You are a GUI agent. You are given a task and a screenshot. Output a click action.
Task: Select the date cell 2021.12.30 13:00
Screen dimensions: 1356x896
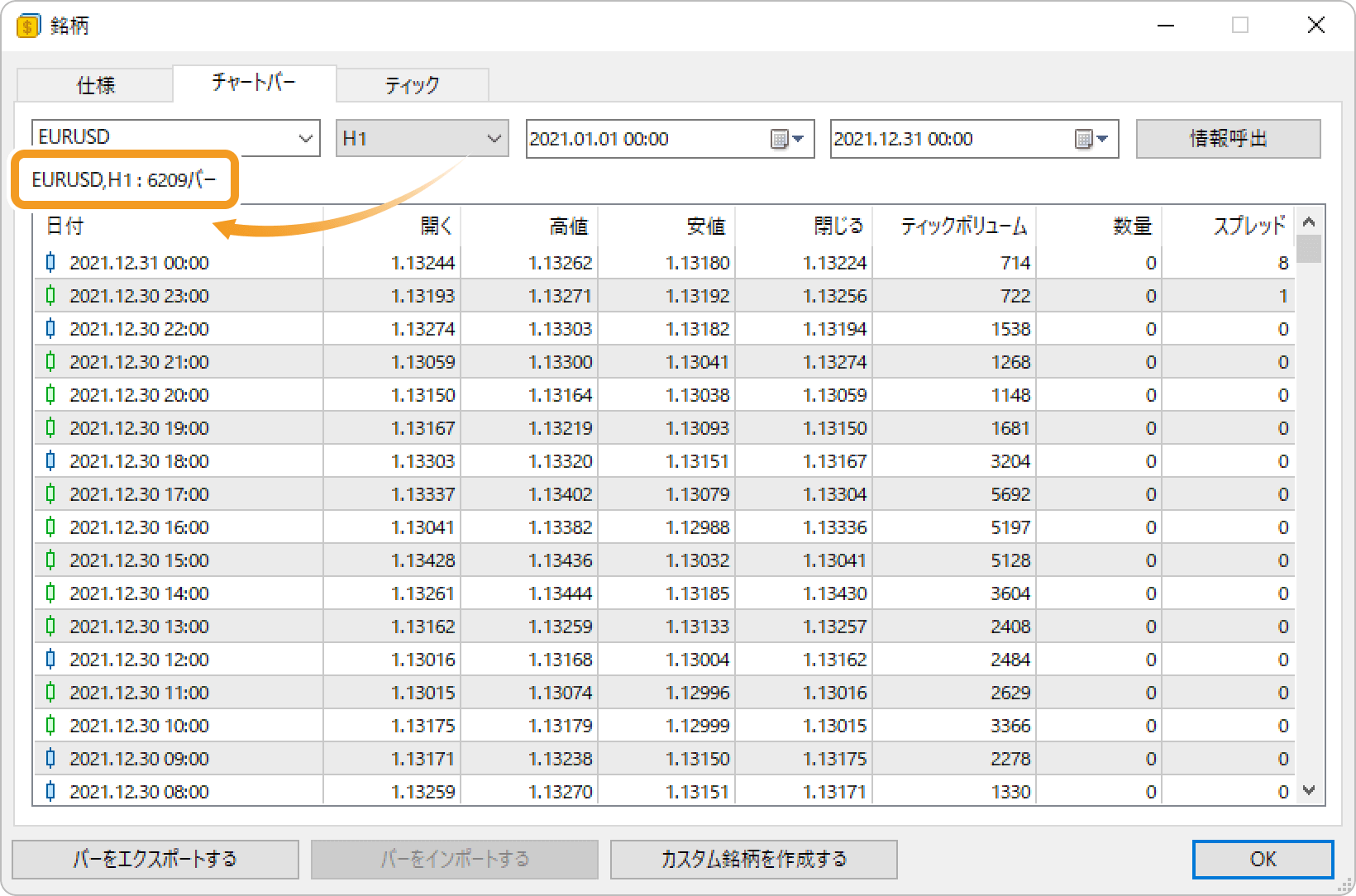click(139, 627)
